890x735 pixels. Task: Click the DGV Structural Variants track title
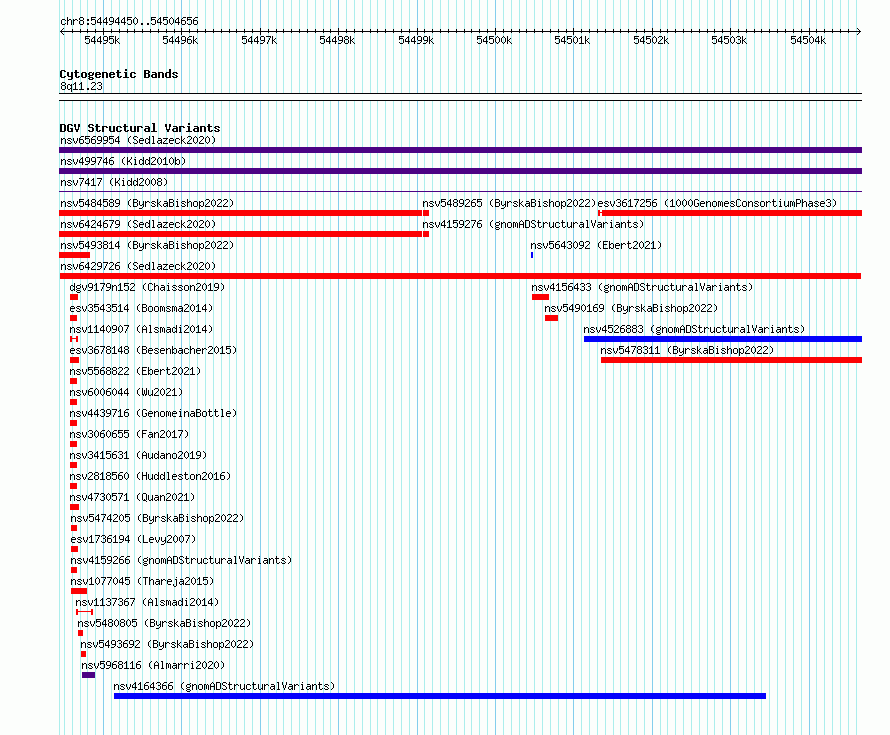coord(140,128)
